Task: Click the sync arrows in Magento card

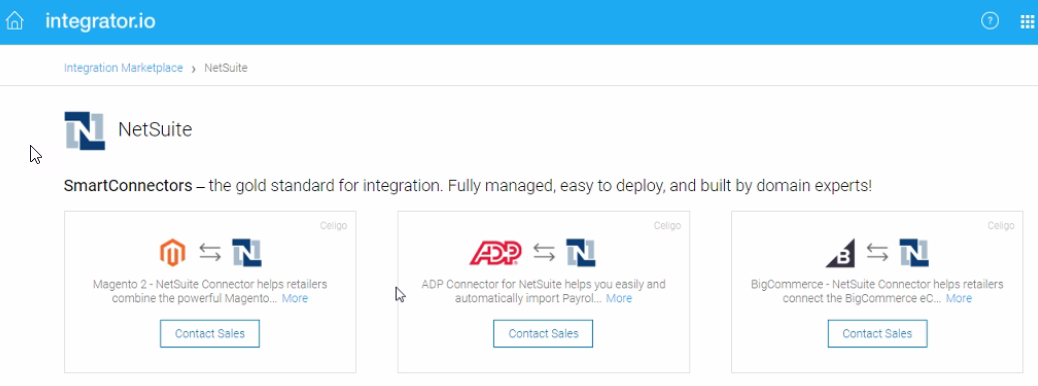Action: tap(210, 253)
